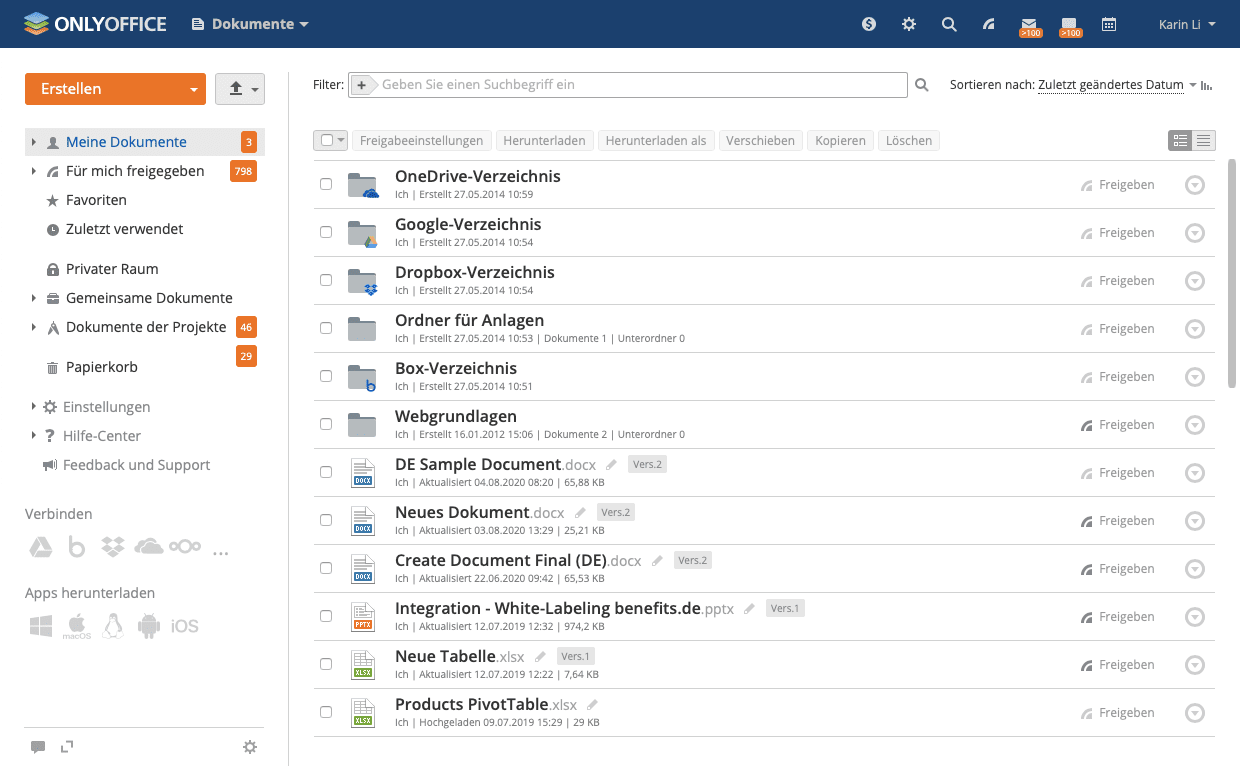1240x768 pixels.
Task: Open the Dokumente module dropdown
Action: 250,24
